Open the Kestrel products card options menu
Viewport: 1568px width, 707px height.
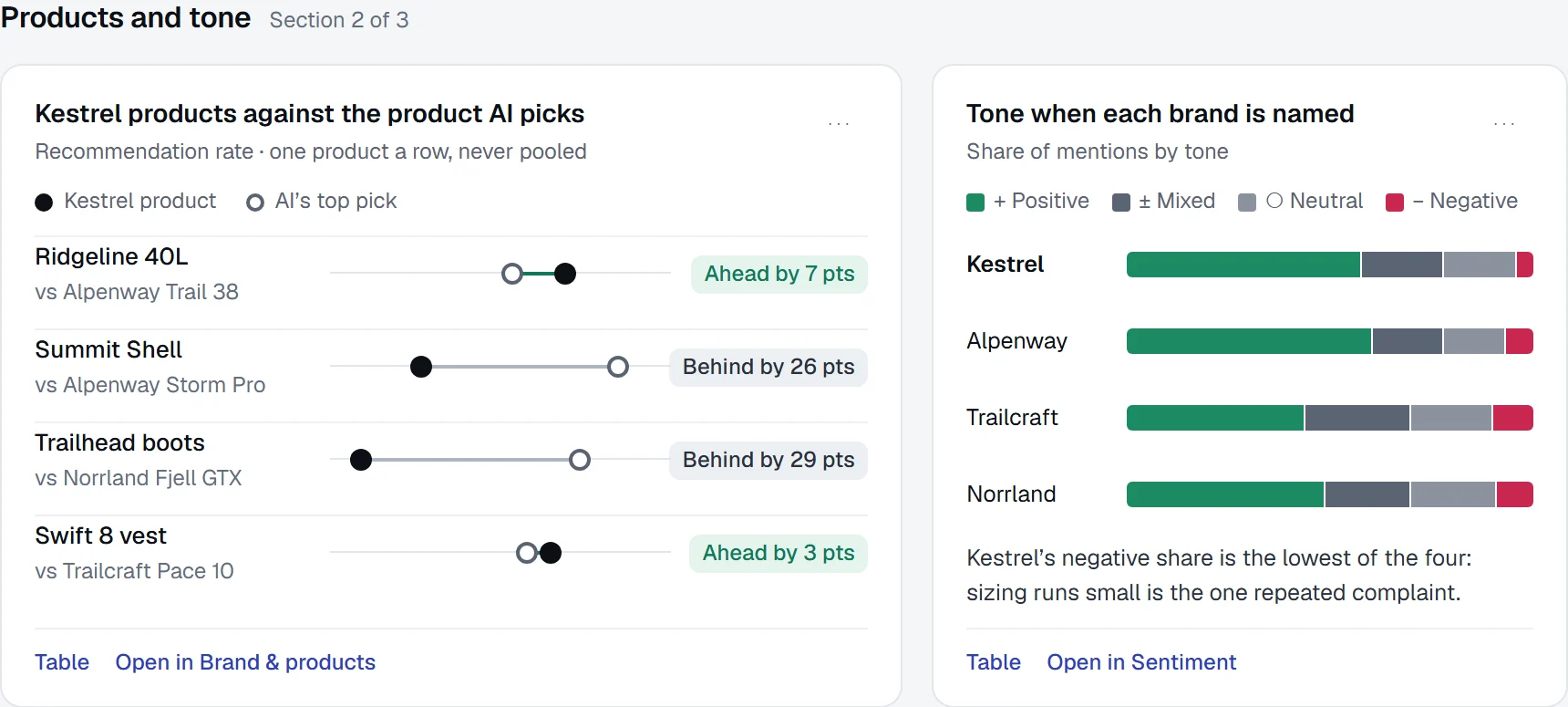click(839, 124)
